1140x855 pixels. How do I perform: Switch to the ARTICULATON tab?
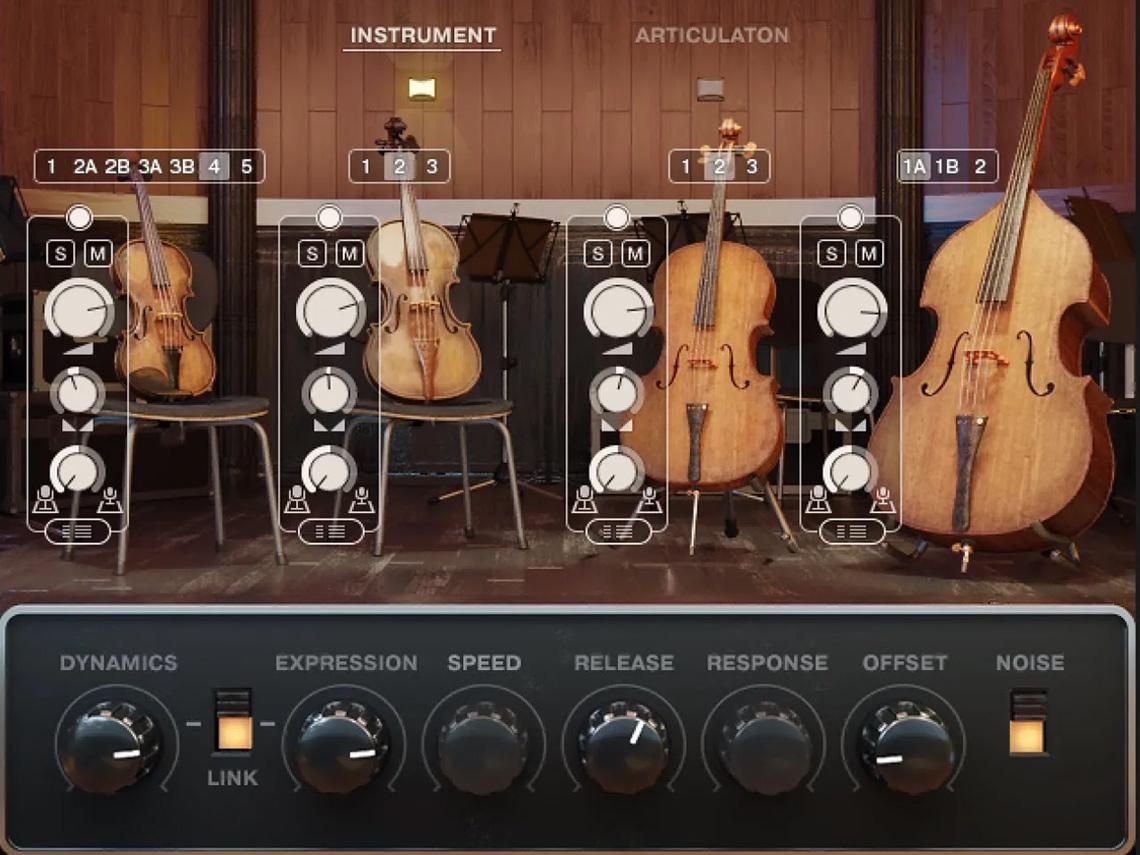(712, 35)
